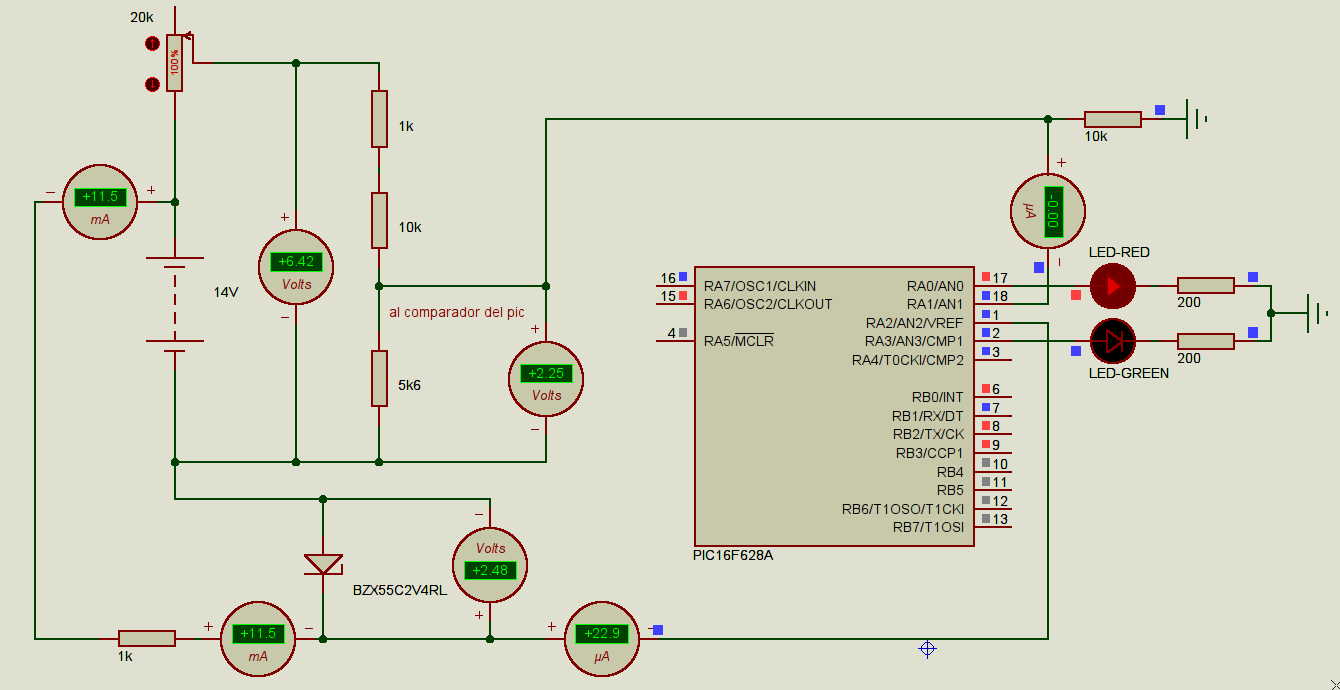Click the RA3/AN3/CMP1 pin label
The image size is (1340, 690).
pos(915,341)
